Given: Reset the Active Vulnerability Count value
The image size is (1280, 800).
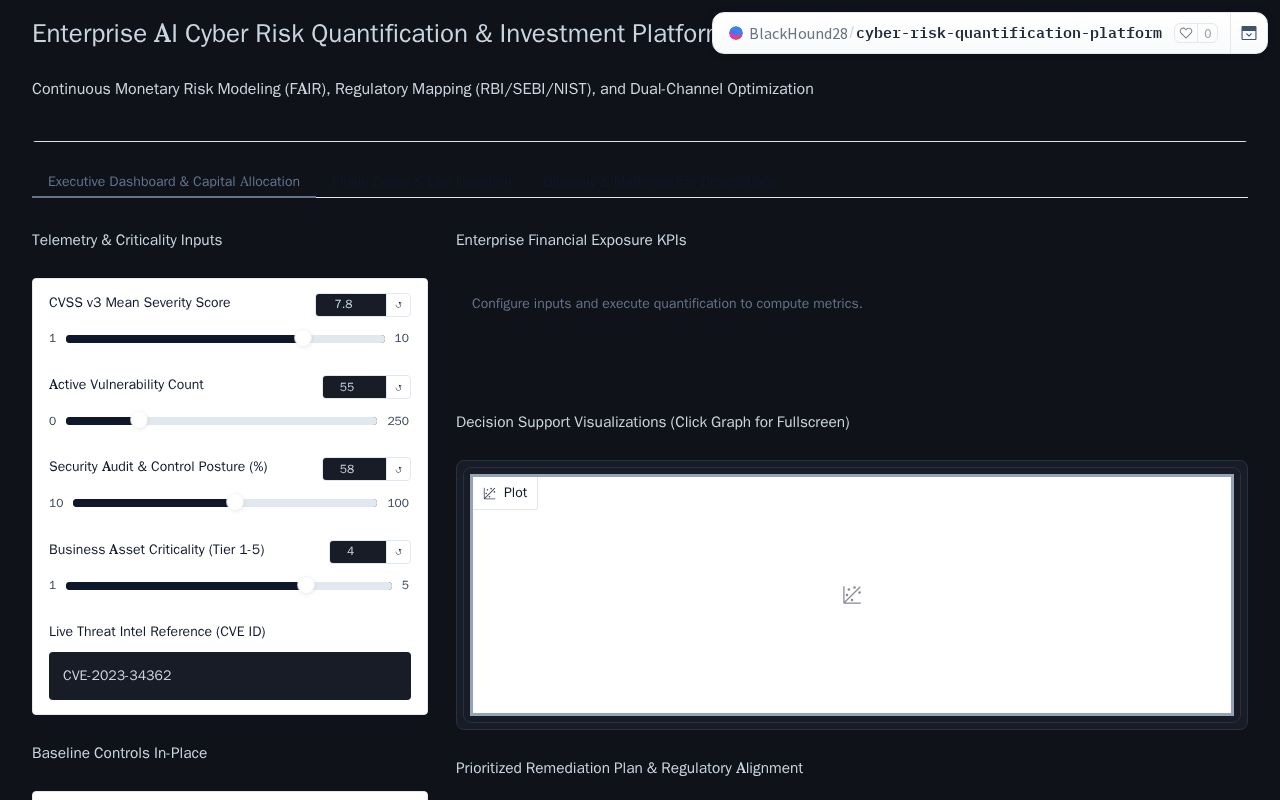Looking at the screenshot, I should (x=399, y=387).
